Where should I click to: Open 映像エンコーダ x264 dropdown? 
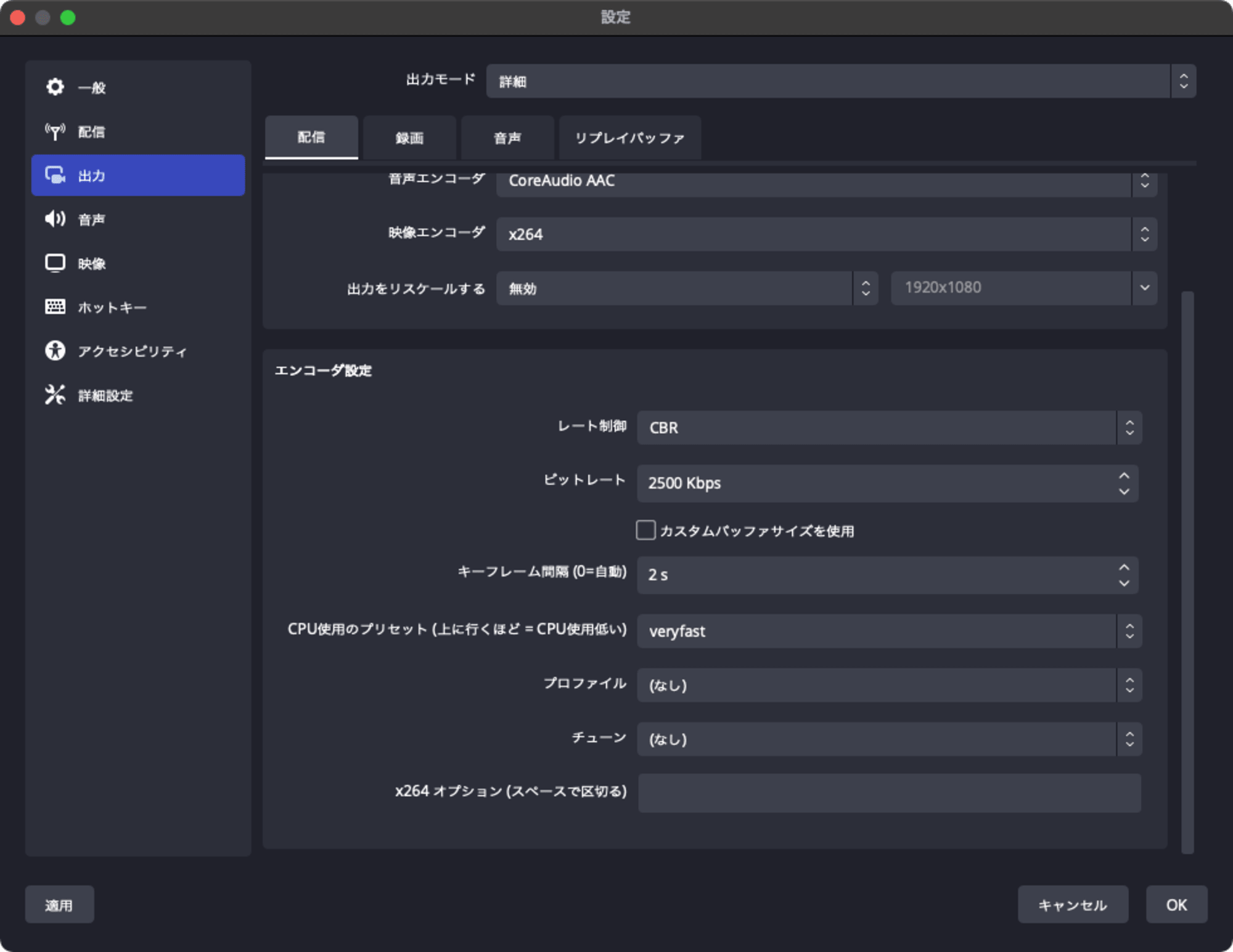point(826,234)
